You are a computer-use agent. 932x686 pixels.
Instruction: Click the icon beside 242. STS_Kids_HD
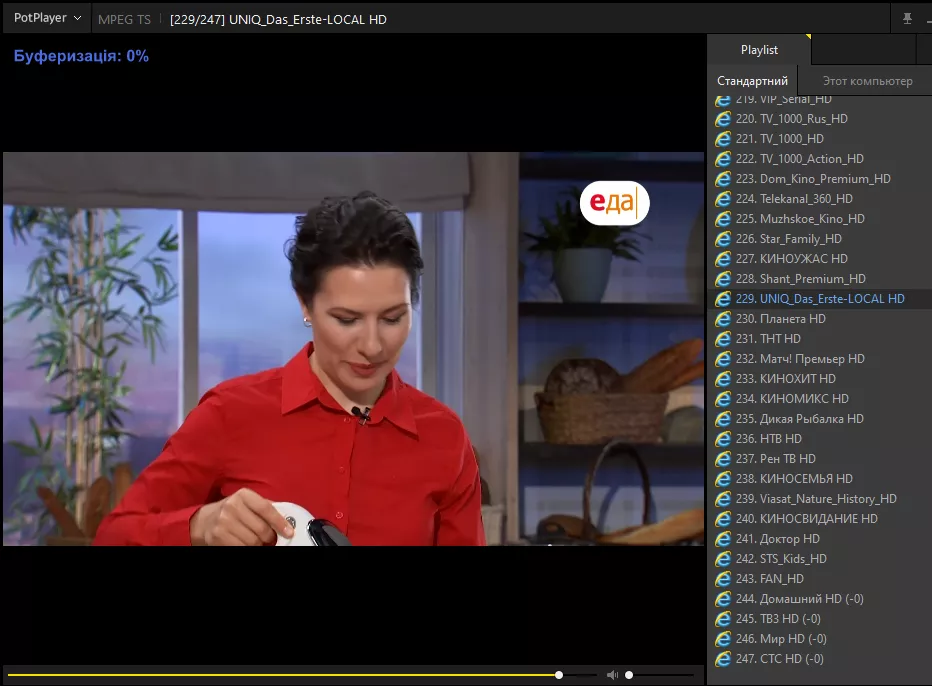tap(723, 559)
